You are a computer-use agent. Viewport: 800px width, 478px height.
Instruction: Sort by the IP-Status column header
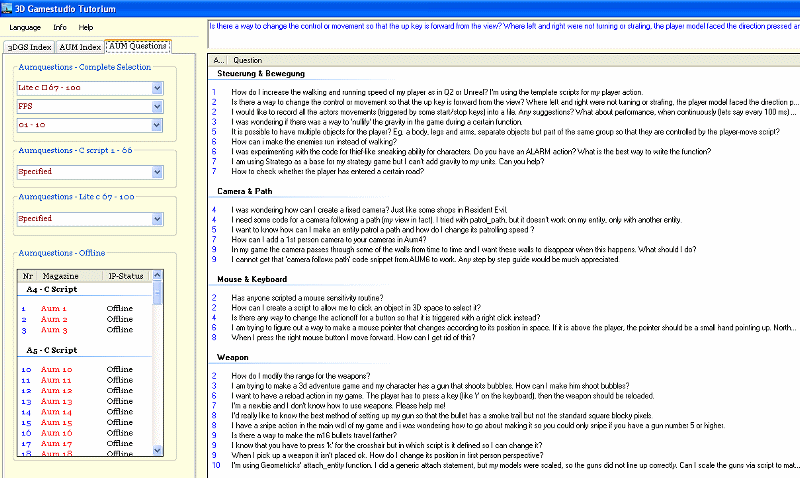tap(126, 276)
